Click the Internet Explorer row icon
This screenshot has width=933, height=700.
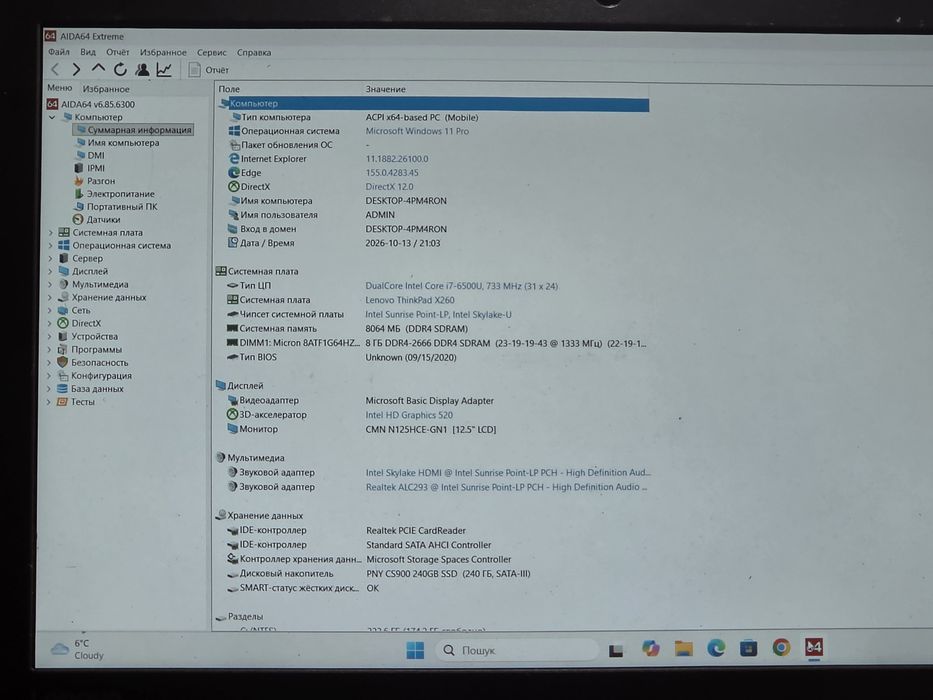[x=234, y=158]
